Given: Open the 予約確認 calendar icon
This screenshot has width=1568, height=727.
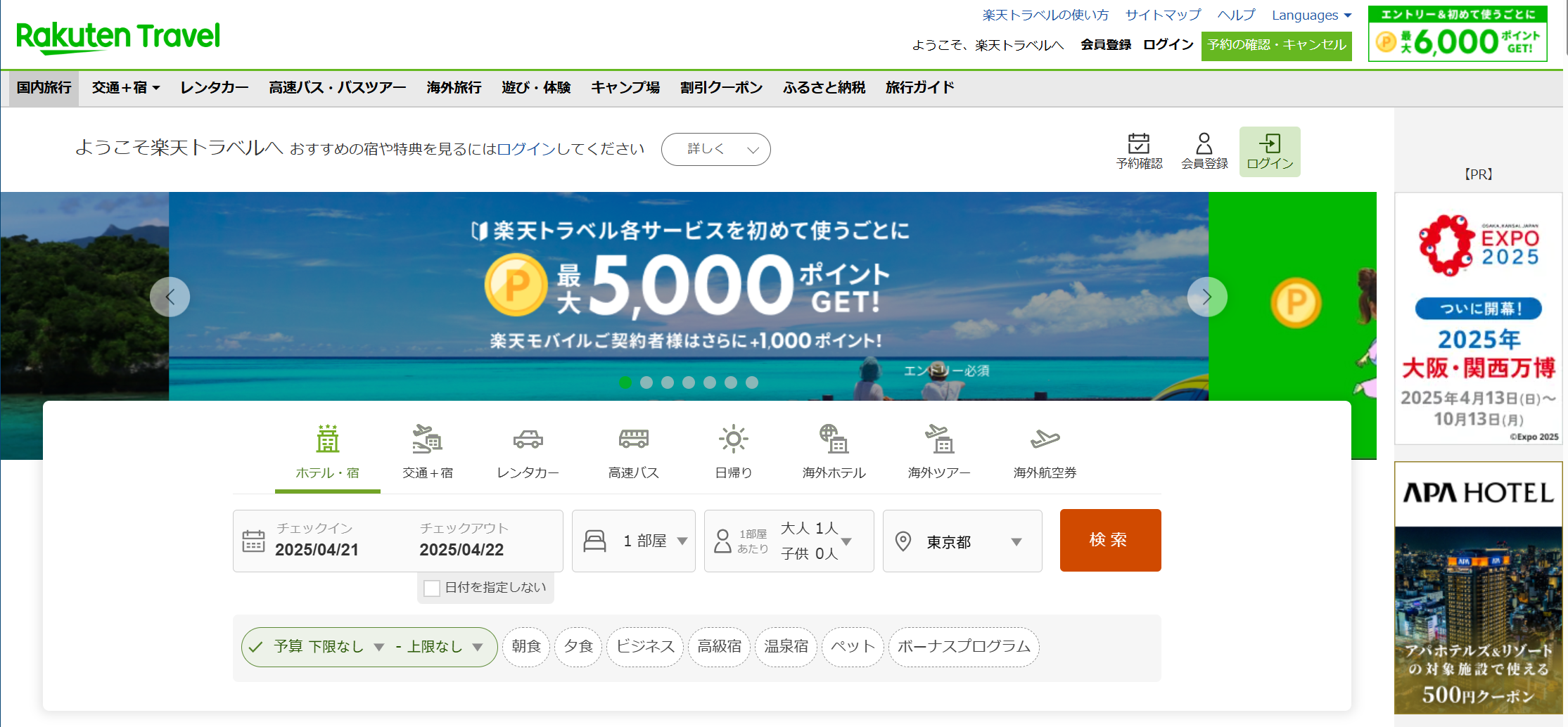Looking at the screenshot, I should [1139, 151].
